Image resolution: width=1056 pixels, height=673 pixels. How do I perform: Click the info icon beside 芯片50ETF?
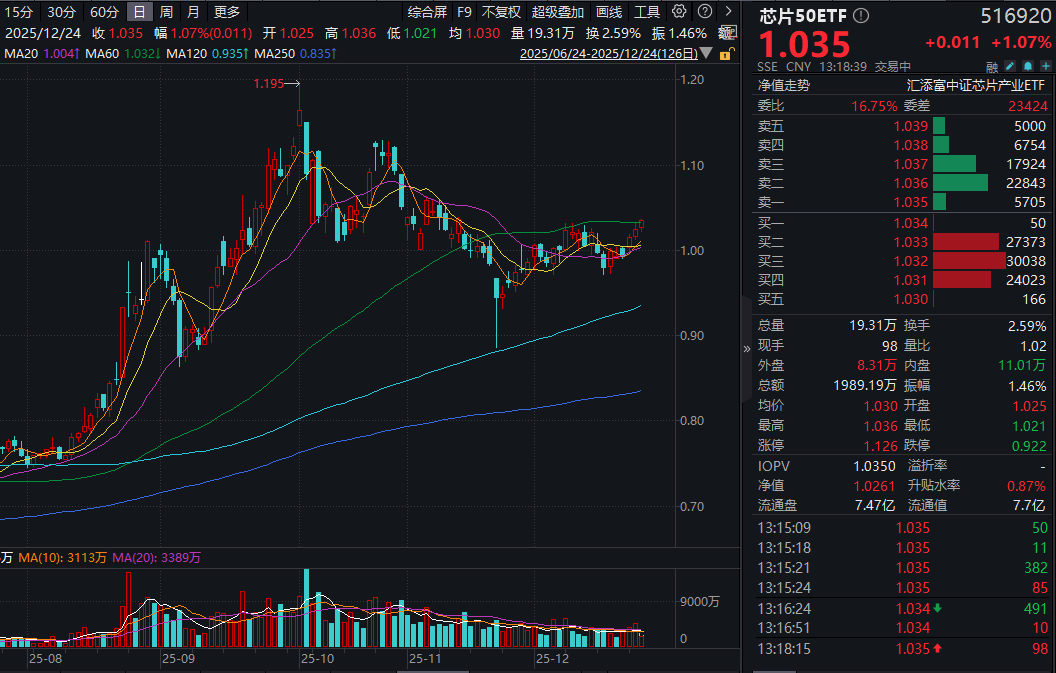858,14
